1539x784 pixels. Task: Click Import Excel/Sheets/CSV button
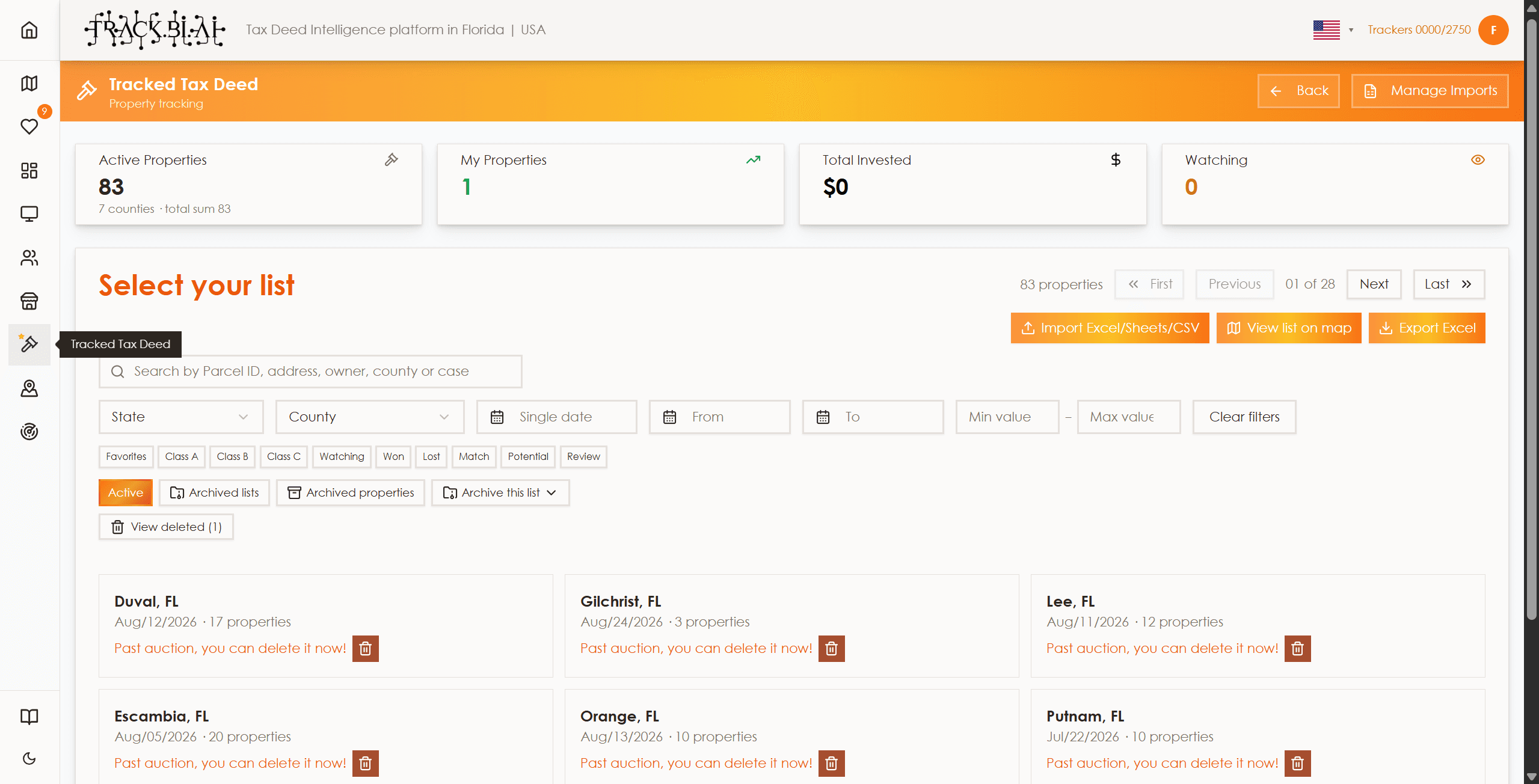point(1110,328)
